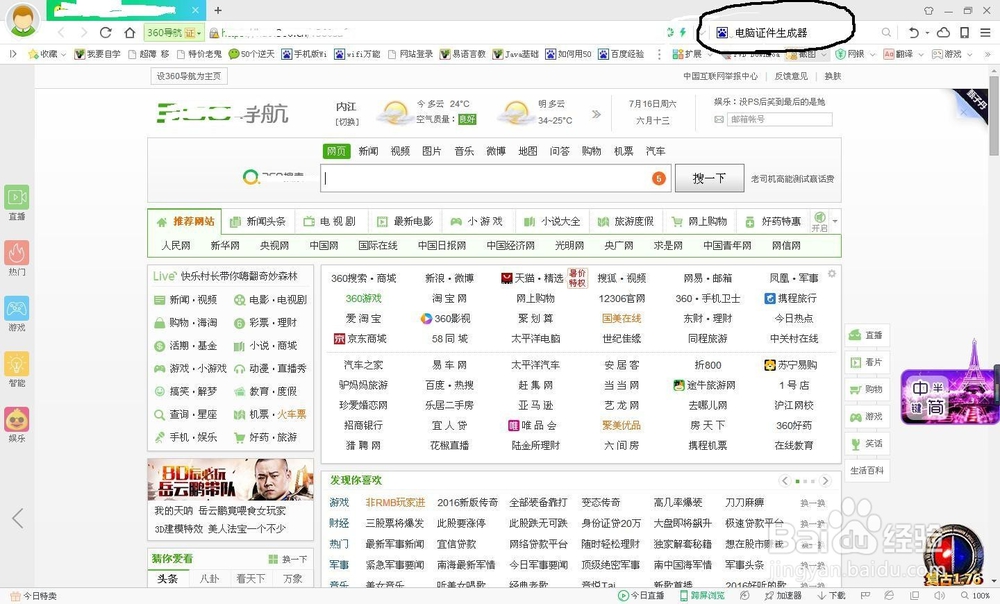Click 看片 in right floating panel

point(867,362)
